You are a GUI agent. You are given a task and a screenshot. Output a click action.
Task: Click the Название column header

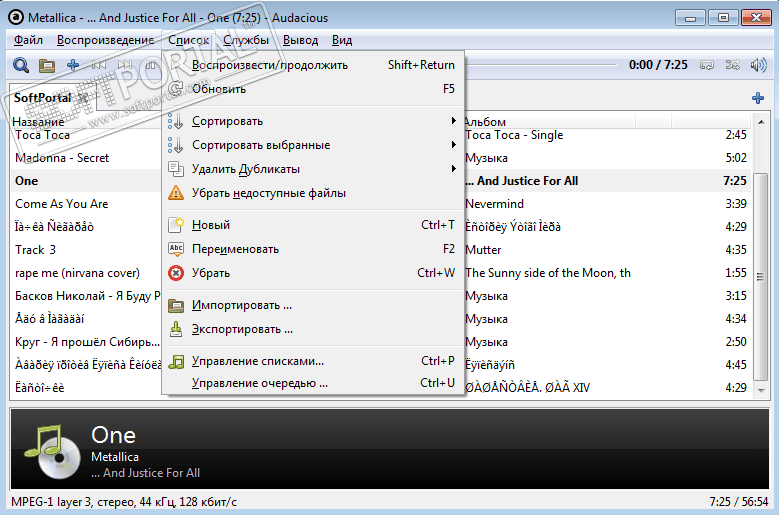pos(38,122)
